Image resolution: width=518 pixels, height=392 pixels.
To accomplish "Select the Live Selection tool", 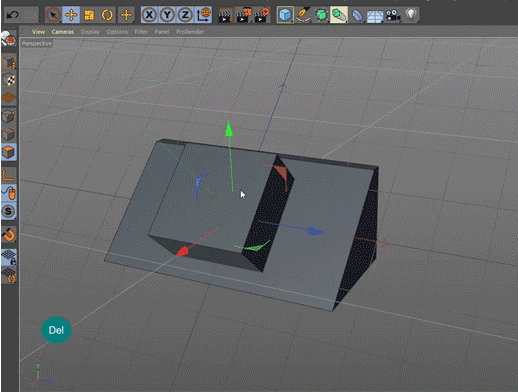I will (53, 15).
